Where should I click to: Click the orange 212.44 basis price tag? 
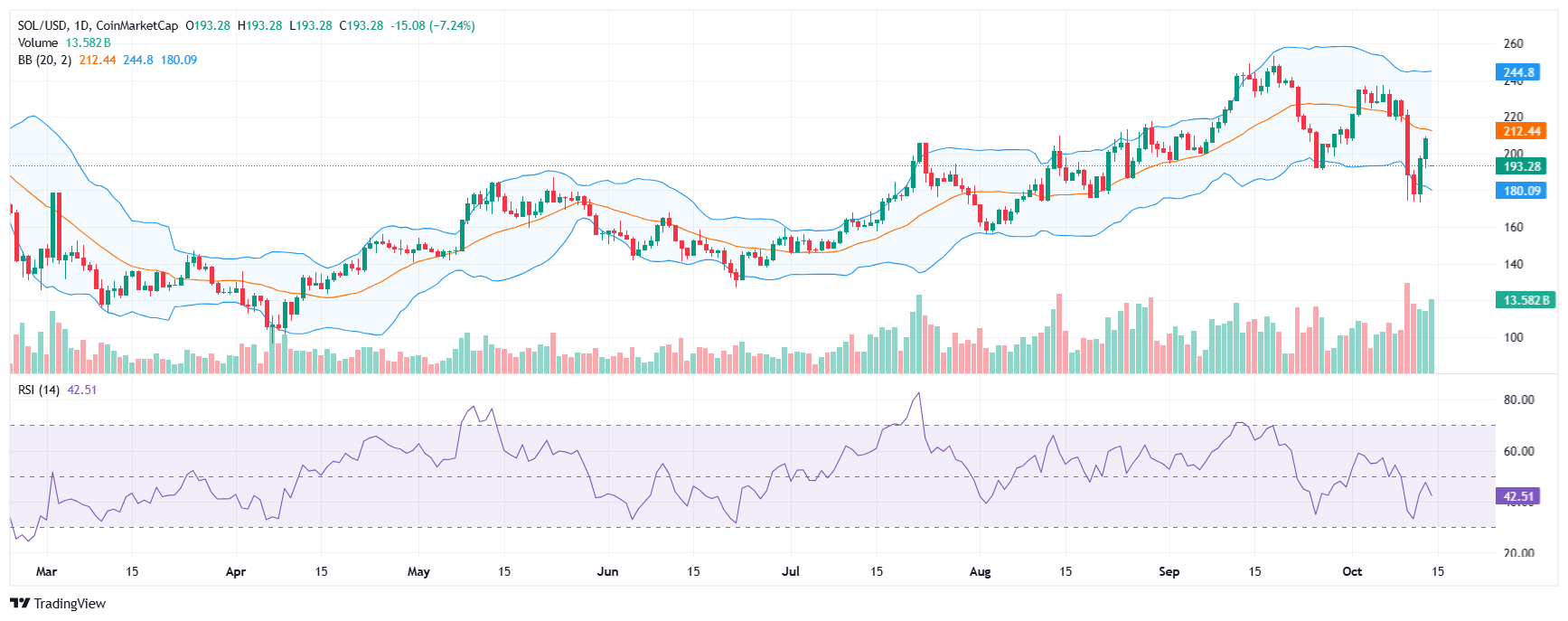coord(1521,131)
